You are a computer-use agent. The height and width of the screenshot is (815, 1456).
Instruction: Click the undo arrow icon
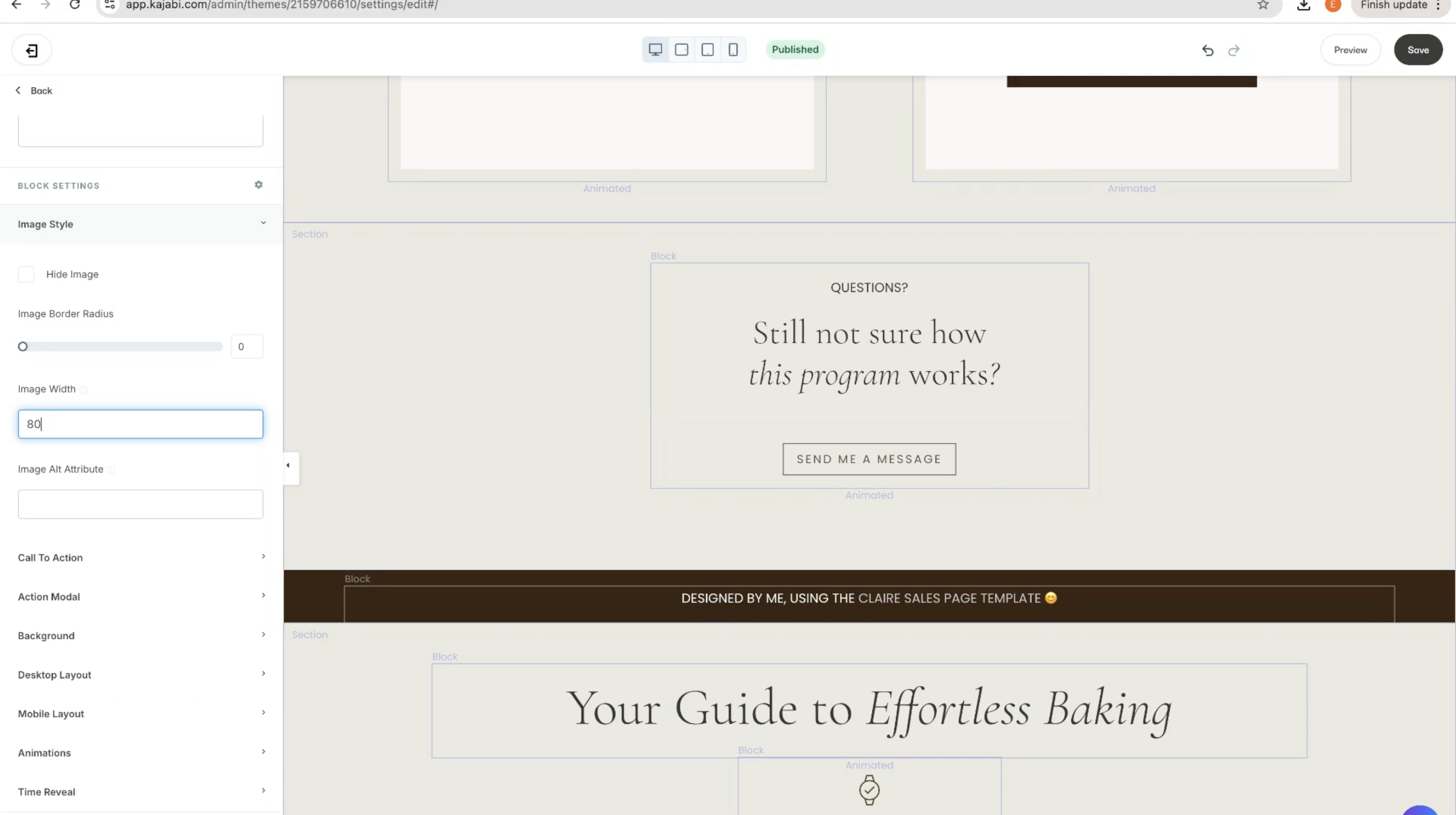pos(1208,50)
